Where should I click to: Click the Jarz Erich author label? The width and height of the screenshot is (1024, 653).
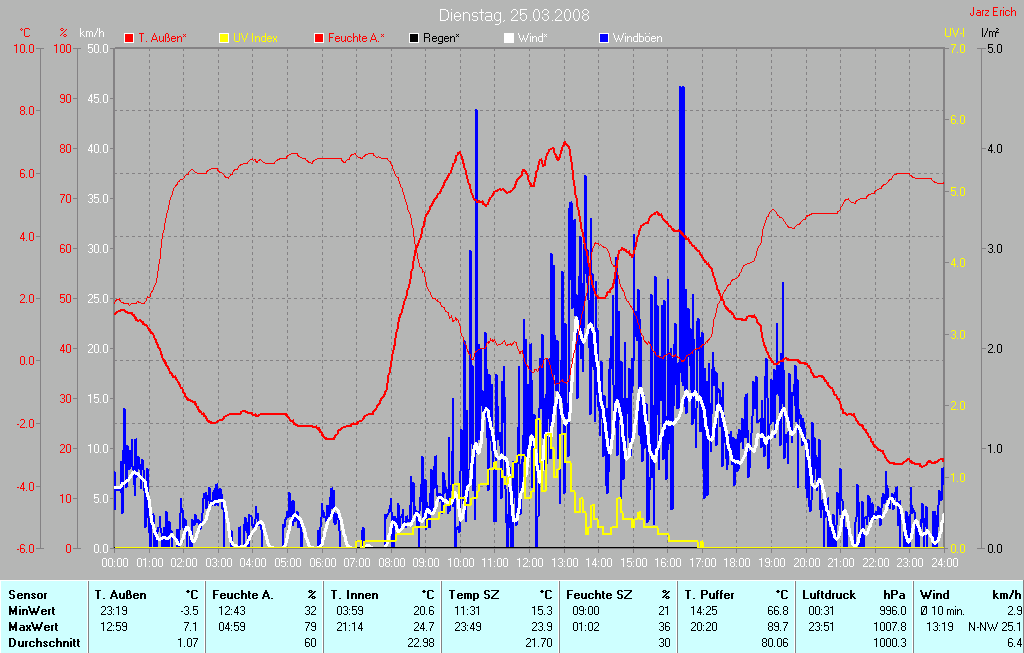click(994, 12)
